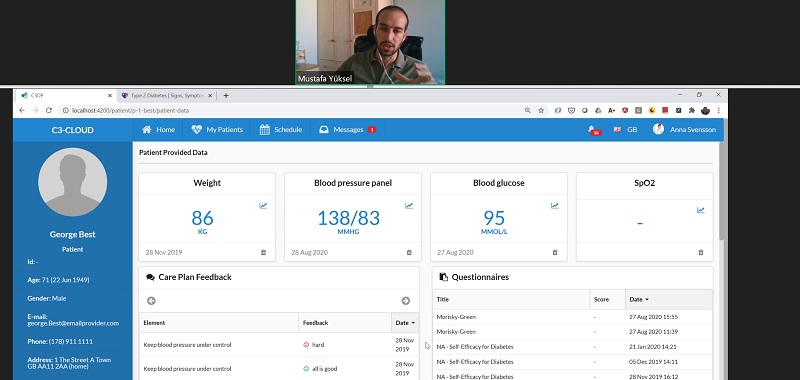Viewport: 800px width, 380px height.
Task: Open the SpO2 trend chart icon
Action: tap(701, 210)
